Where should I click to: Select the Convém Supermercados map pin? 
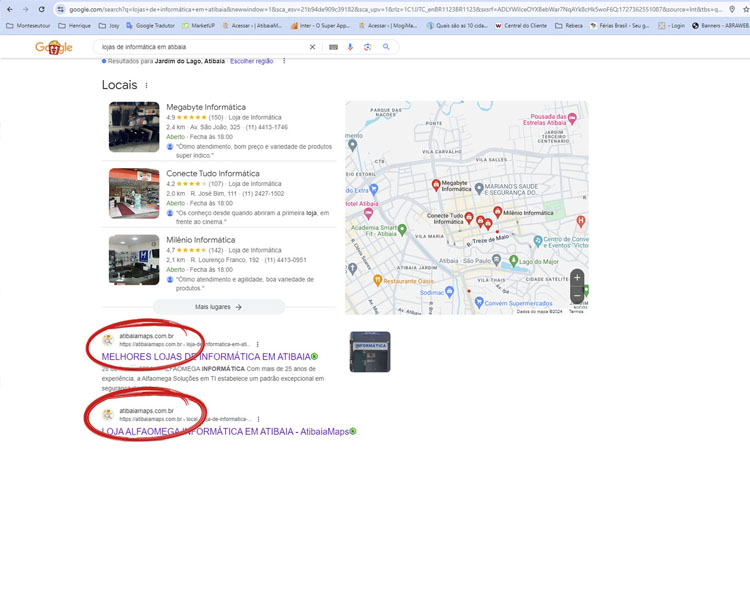[x=479, y=302]
